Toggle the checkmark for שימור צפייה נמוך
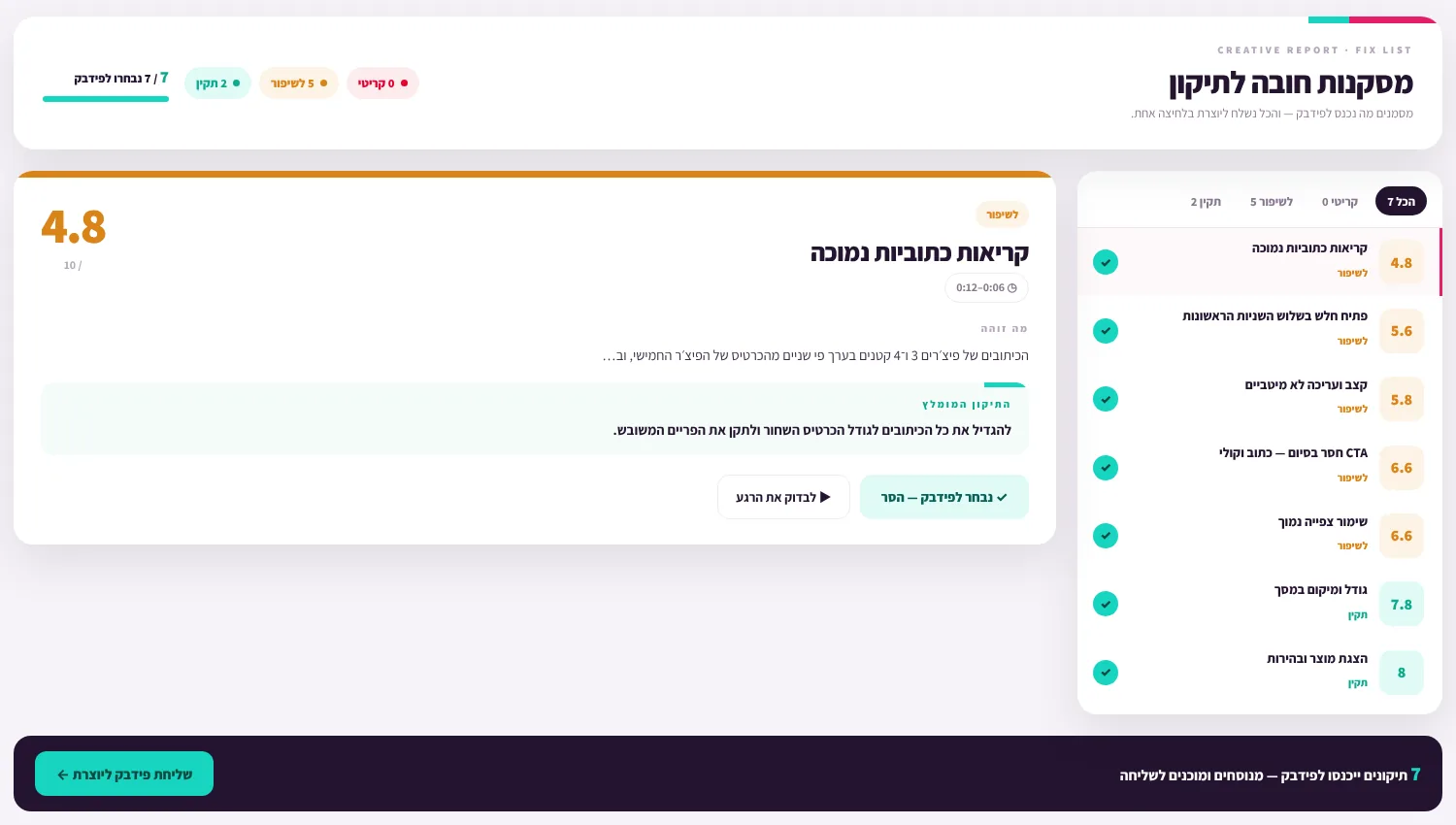 [x=1106, y=536]
